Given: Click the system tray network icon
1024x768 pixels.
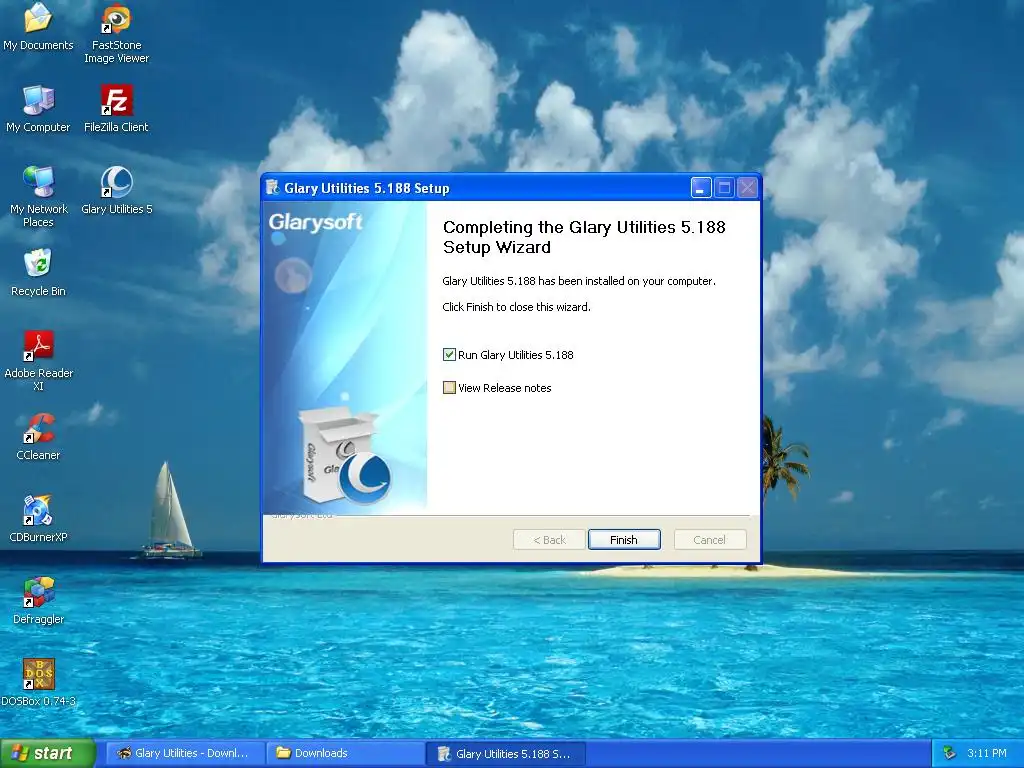Looking at the screenshot, I should (x=949, y=753).
